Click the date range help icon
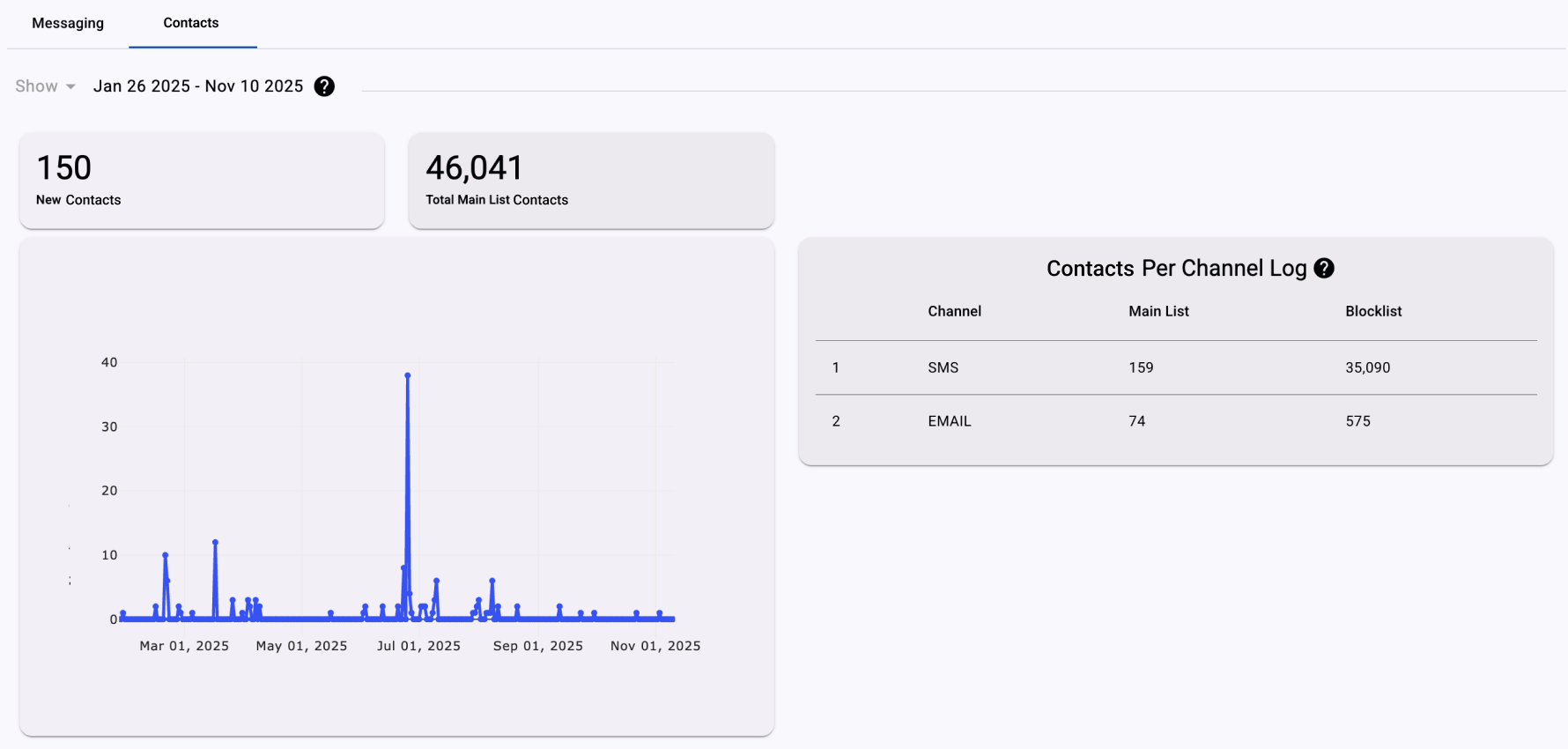 pos(324,86)
